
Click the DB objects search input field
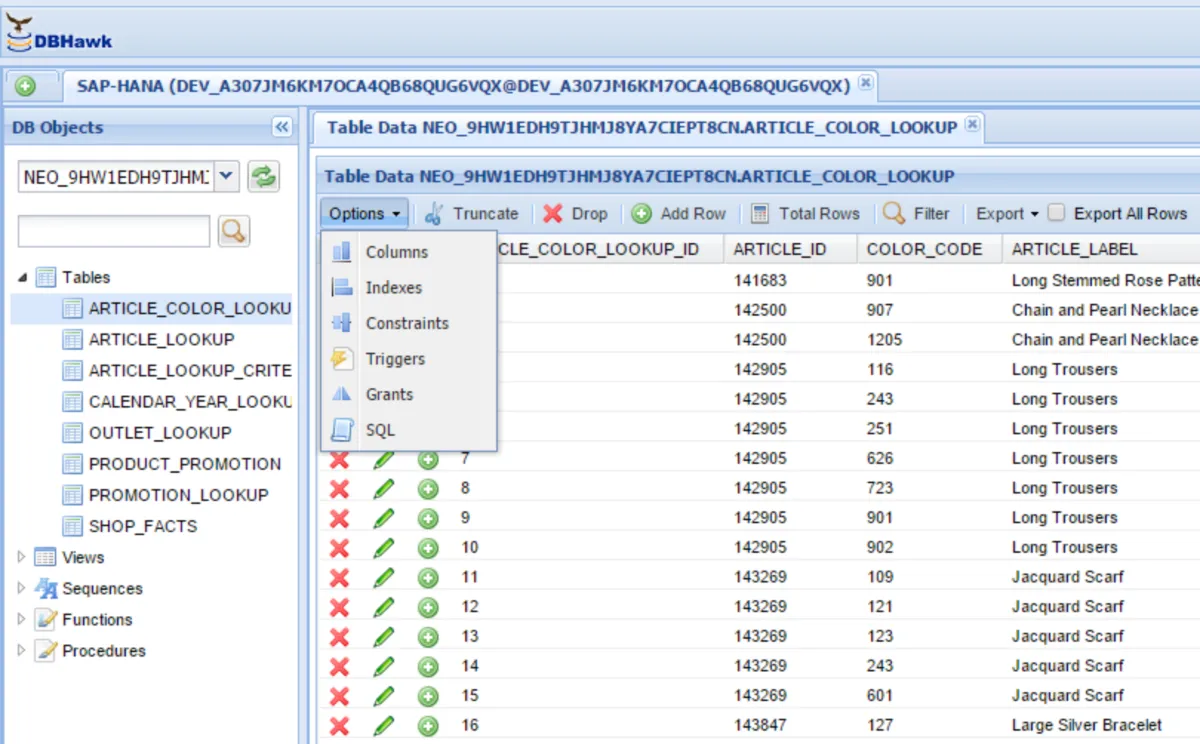click(113, 231)
